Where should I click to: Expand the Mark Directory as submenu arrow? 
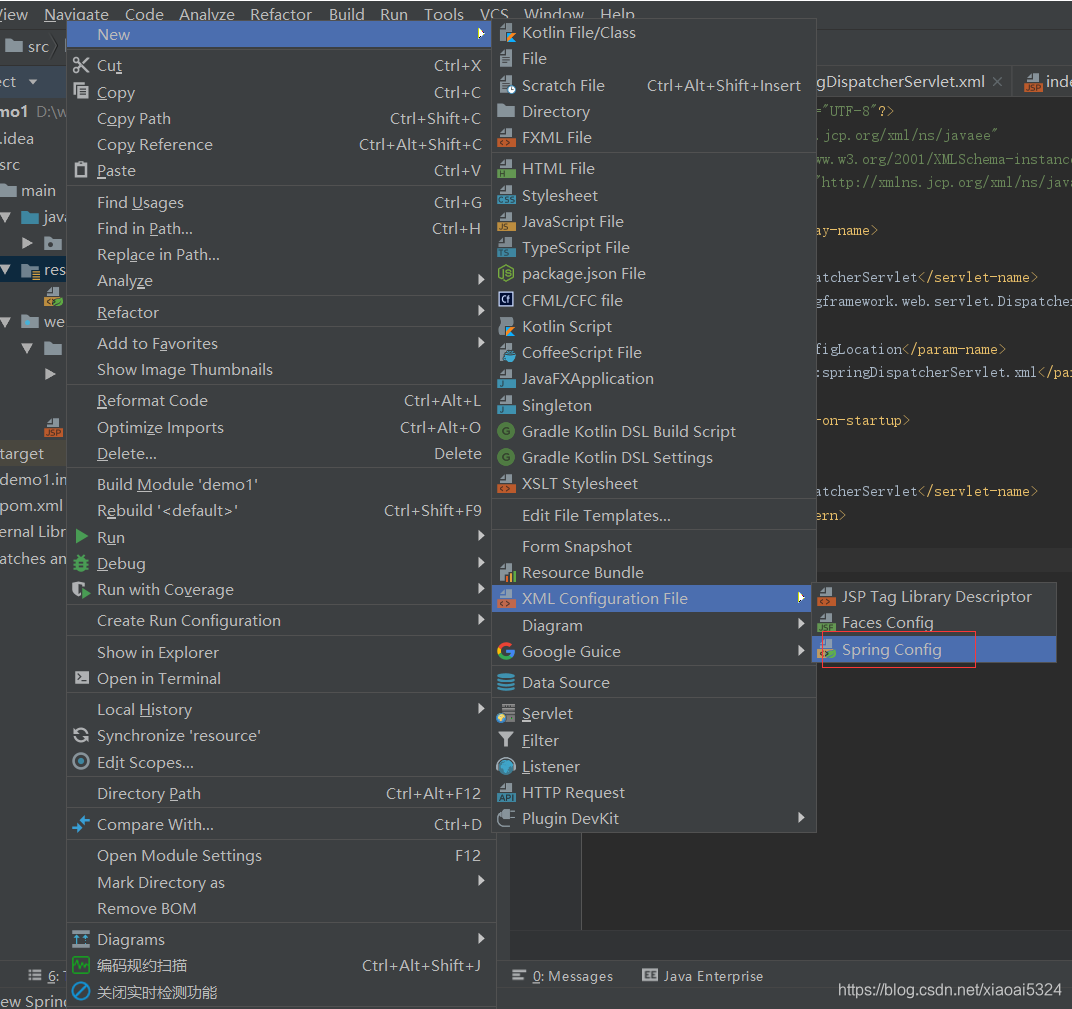(x=481, y=881)
